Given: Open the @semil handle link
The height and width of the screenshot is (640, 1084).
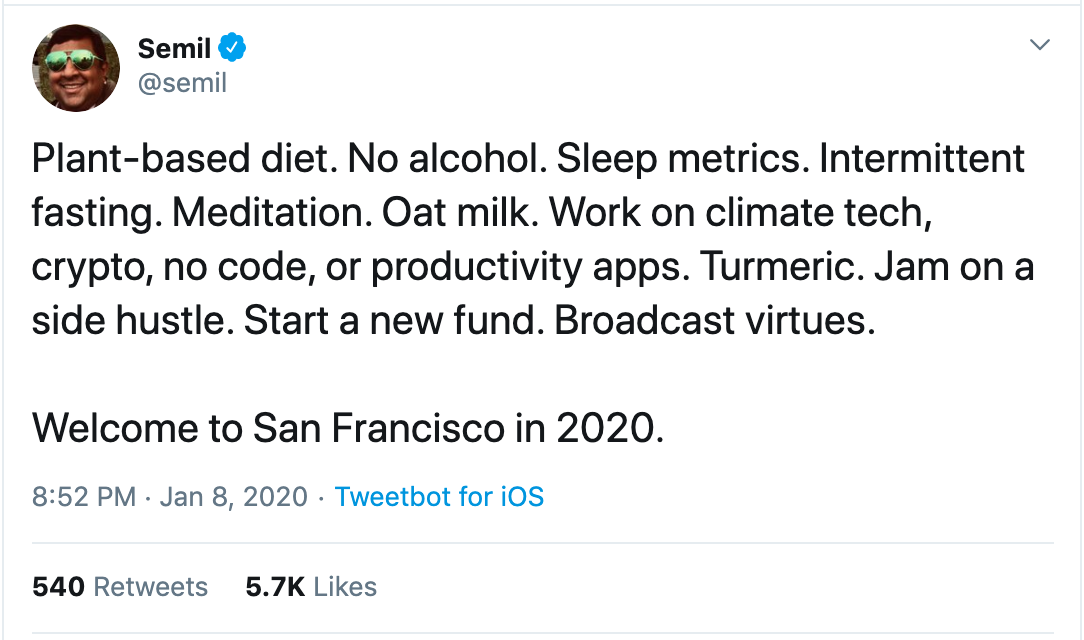Looking at the screenshot, I should [182, 83].
